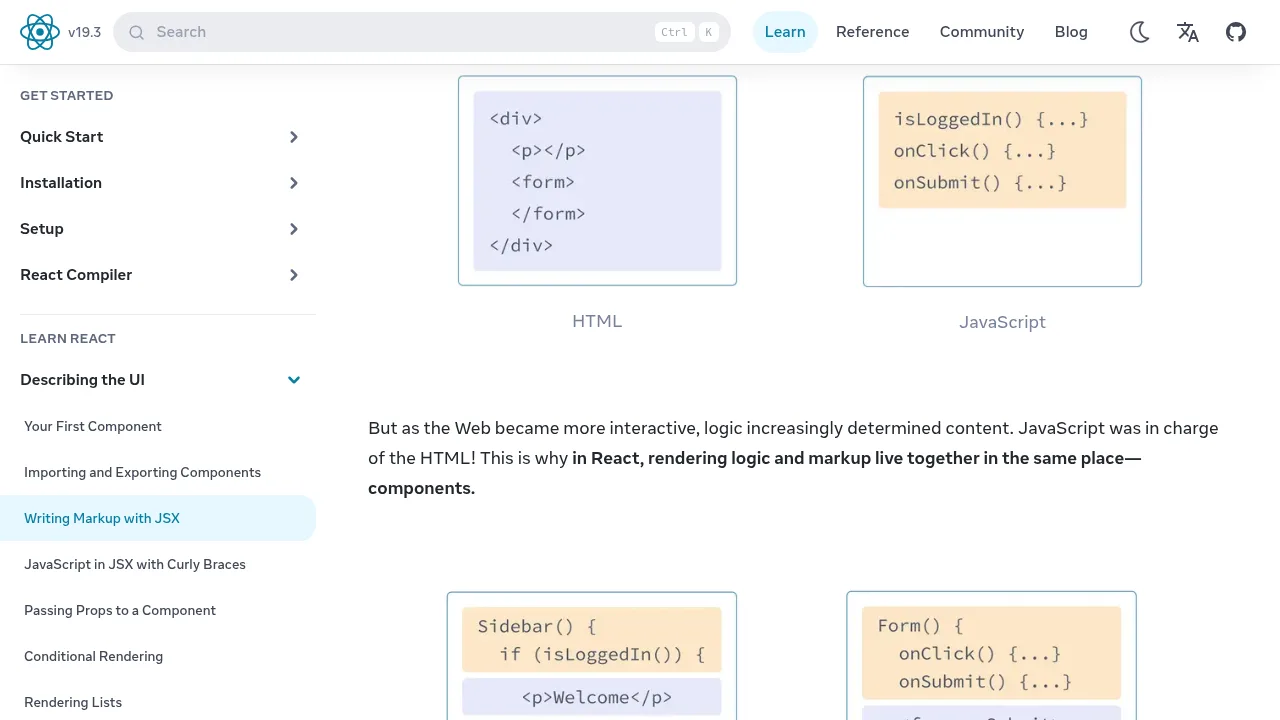Toggle dark mode with moon icon

(1139, 32)
